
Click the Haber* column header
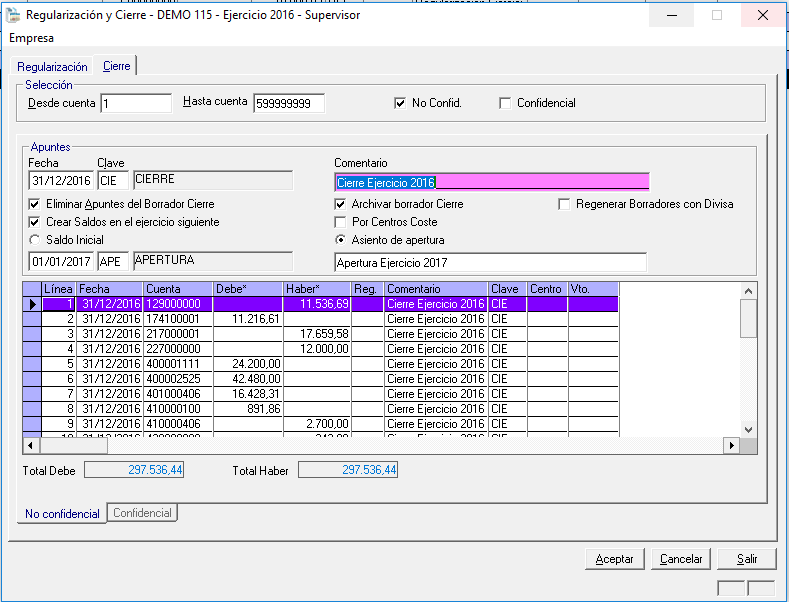(x=317, y=289)
